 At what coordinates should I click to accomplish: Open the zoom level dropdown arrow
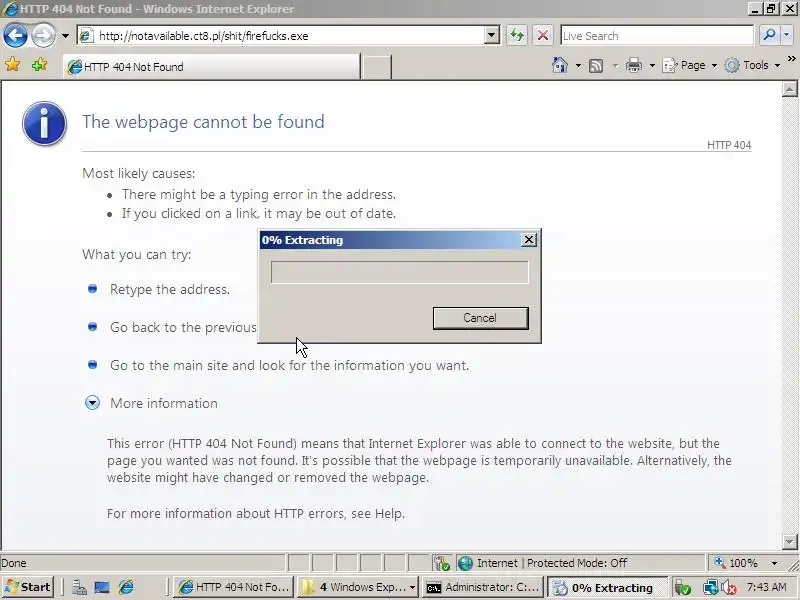(x=774, y=563)
